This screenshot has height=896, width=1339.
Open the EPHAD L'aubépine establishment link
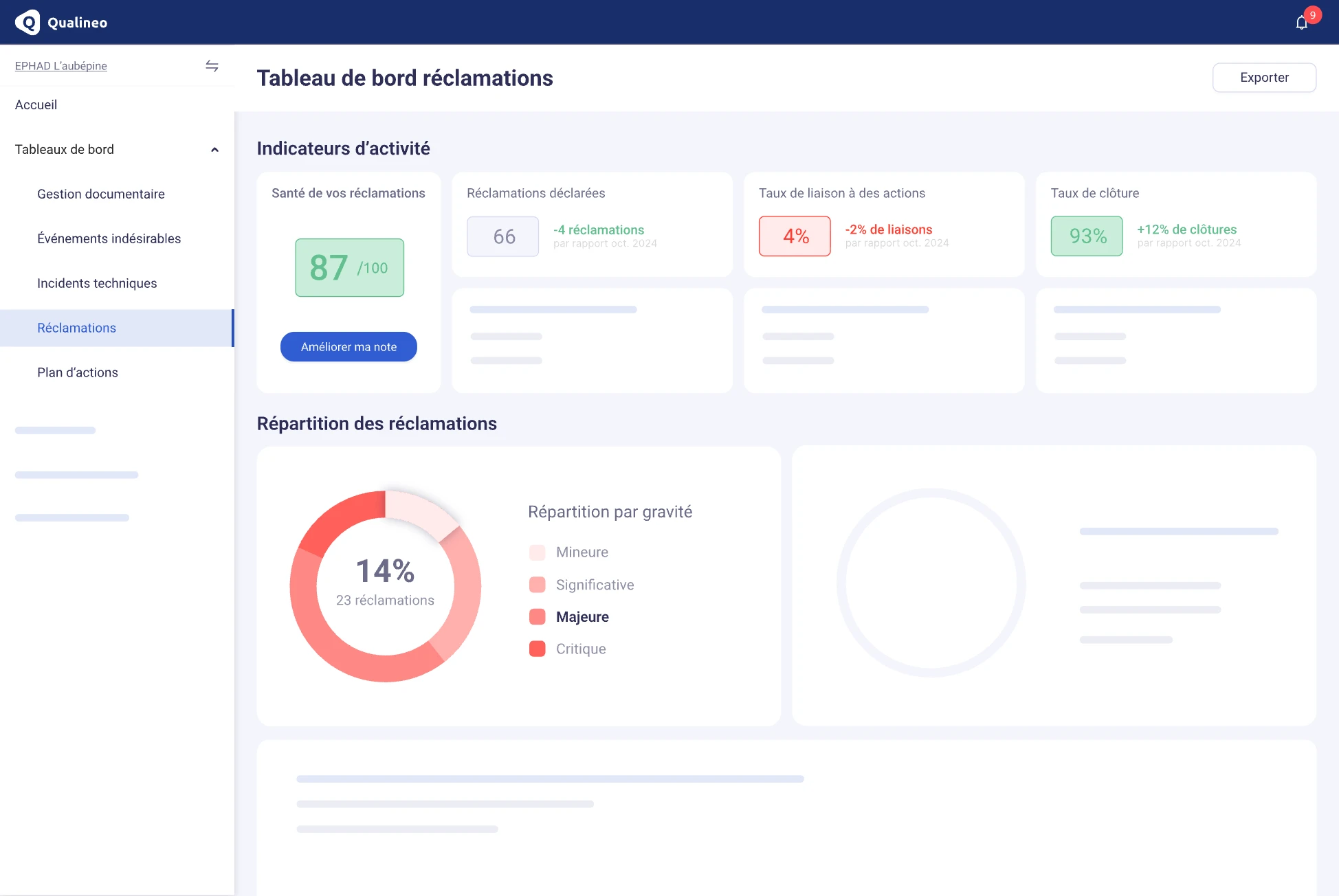(61, 66)
